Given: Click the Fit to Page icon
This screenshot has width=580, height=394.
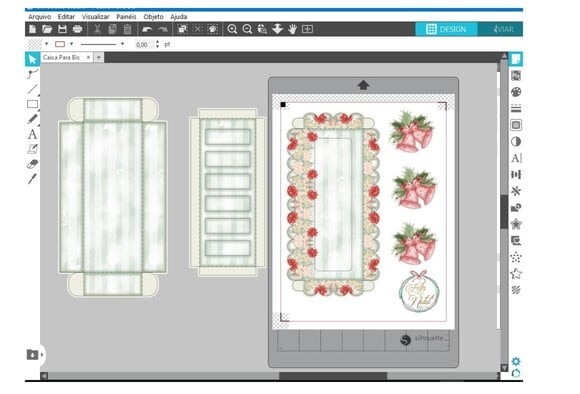Looking at the screenshot, I should pos(307,29).
